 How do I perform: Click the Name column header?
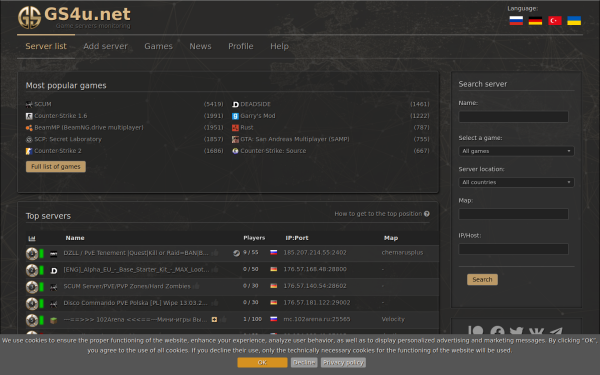coord(75,238)
